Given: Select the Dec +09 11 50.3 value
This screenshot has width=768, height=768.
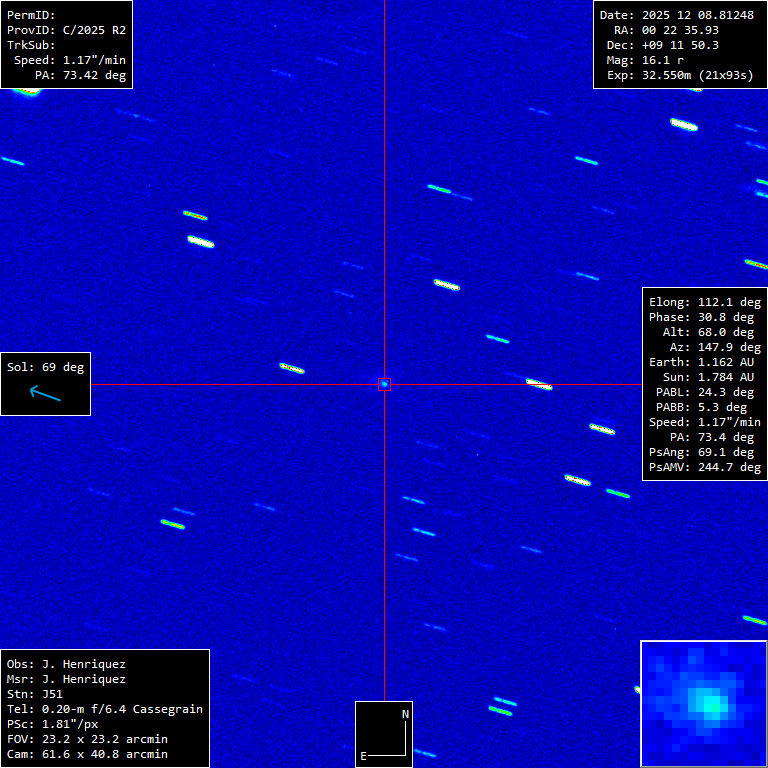Looking at the screenshot, I should pyautogui.click(x=680, y=45).
